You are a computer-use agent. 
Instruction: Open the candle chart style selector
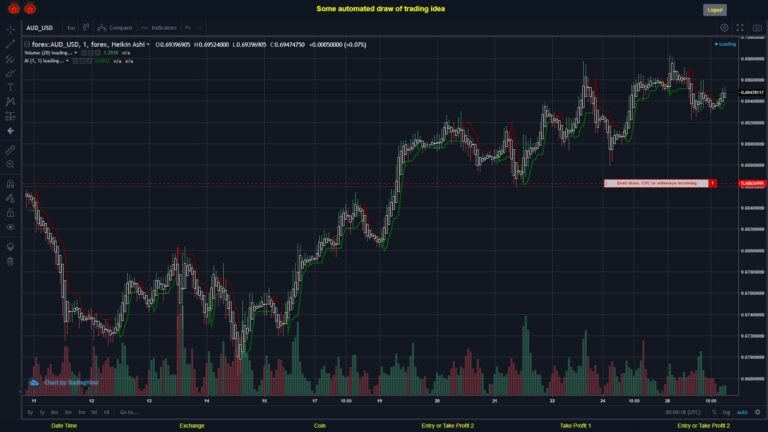coord(86,27)
